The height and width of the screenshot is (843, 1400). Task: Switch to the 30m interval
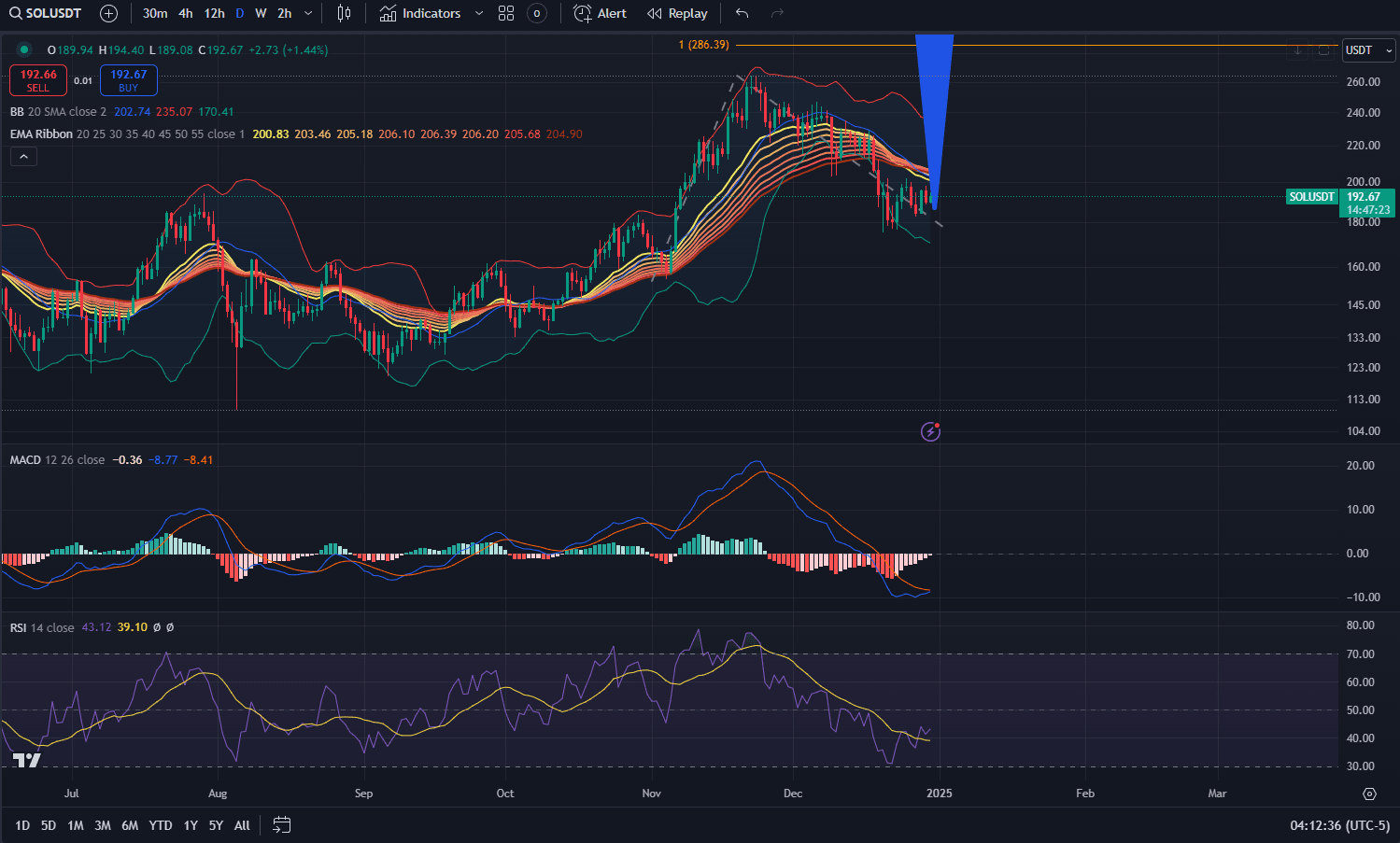155,13
